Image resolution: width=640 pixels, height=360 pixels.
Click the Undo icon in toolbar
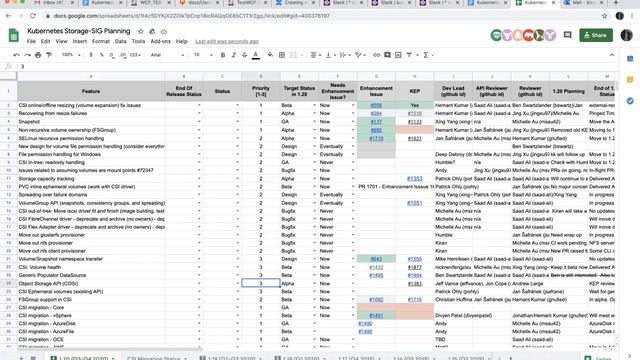(x=16, y=55)
